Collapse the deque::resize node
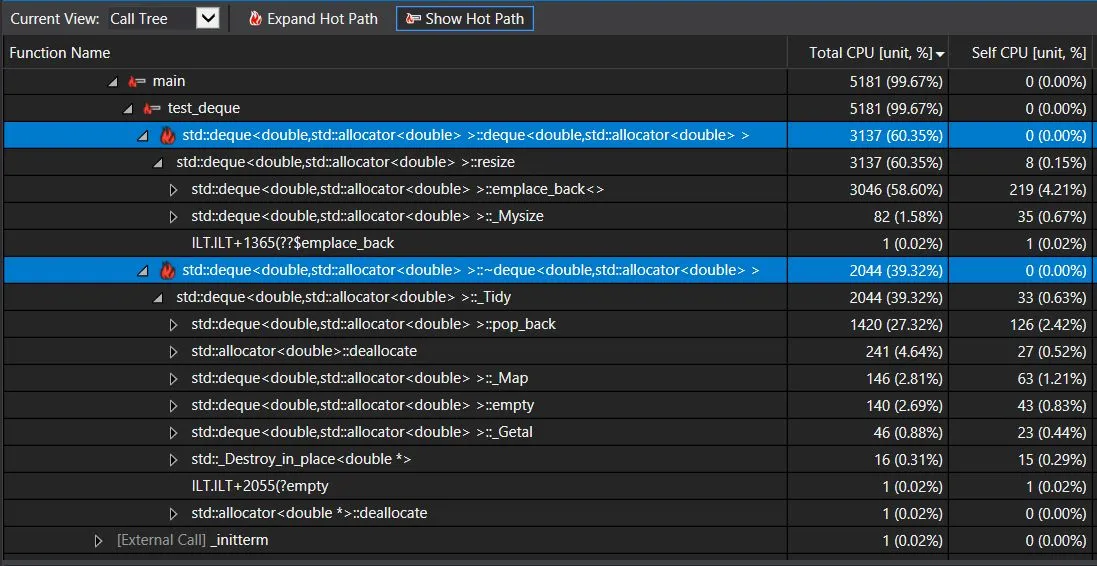Screen dimensions: 1097x566 pos(158,163)
